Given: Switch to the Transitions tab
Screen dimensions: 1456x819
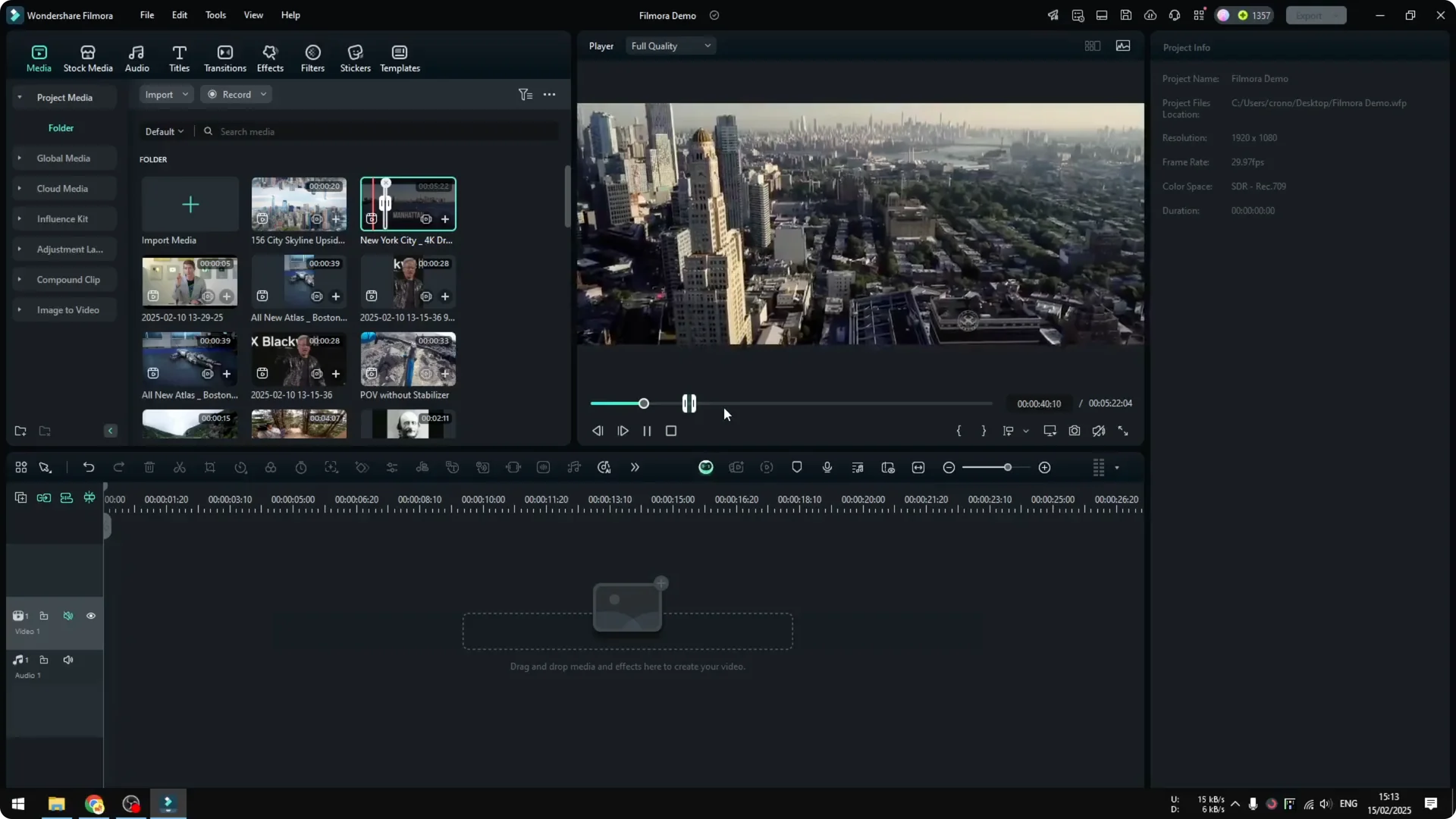Looking at the screenshot, I should coord(224,58).
